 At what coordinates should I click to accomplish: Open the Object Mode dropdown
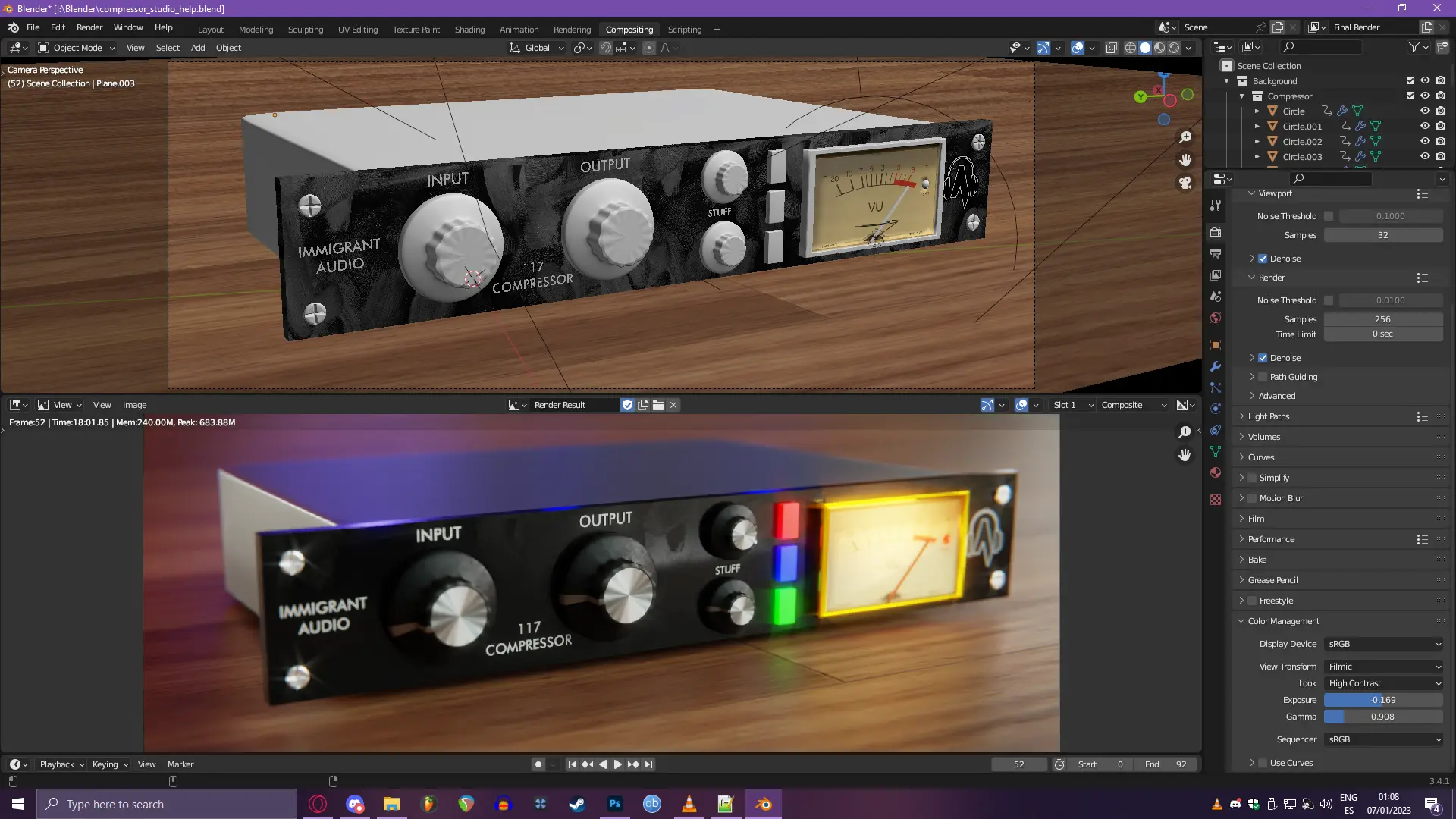click(x=77, y=48)
